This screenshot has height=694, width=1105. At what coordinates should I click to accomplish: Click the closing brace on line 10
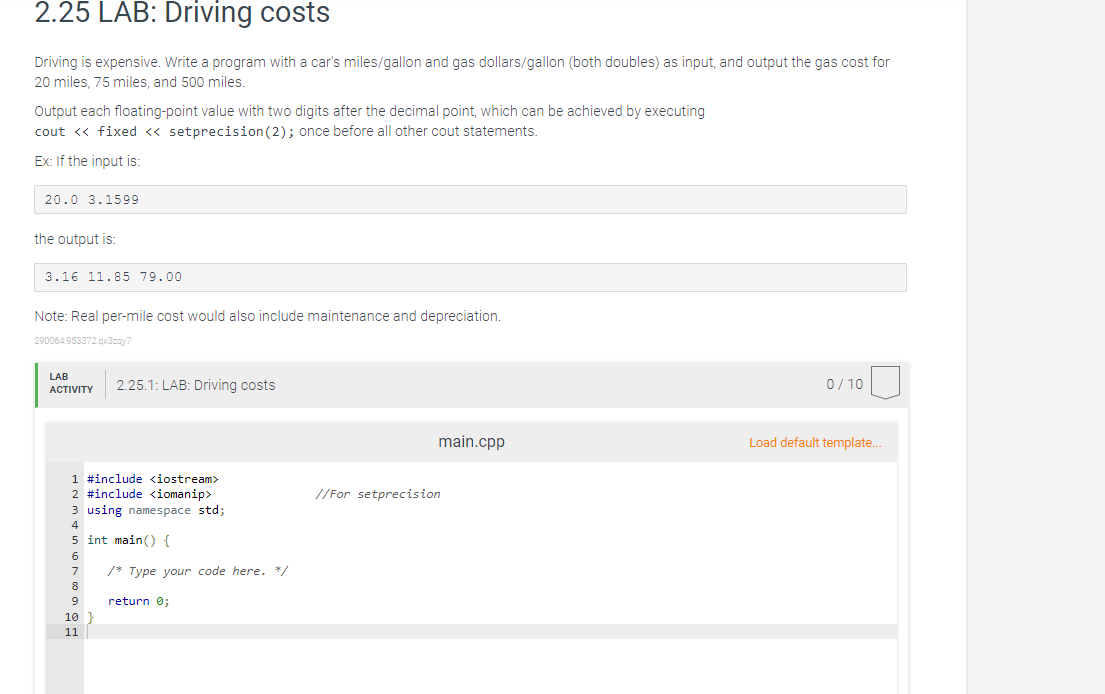click(90, 616)
